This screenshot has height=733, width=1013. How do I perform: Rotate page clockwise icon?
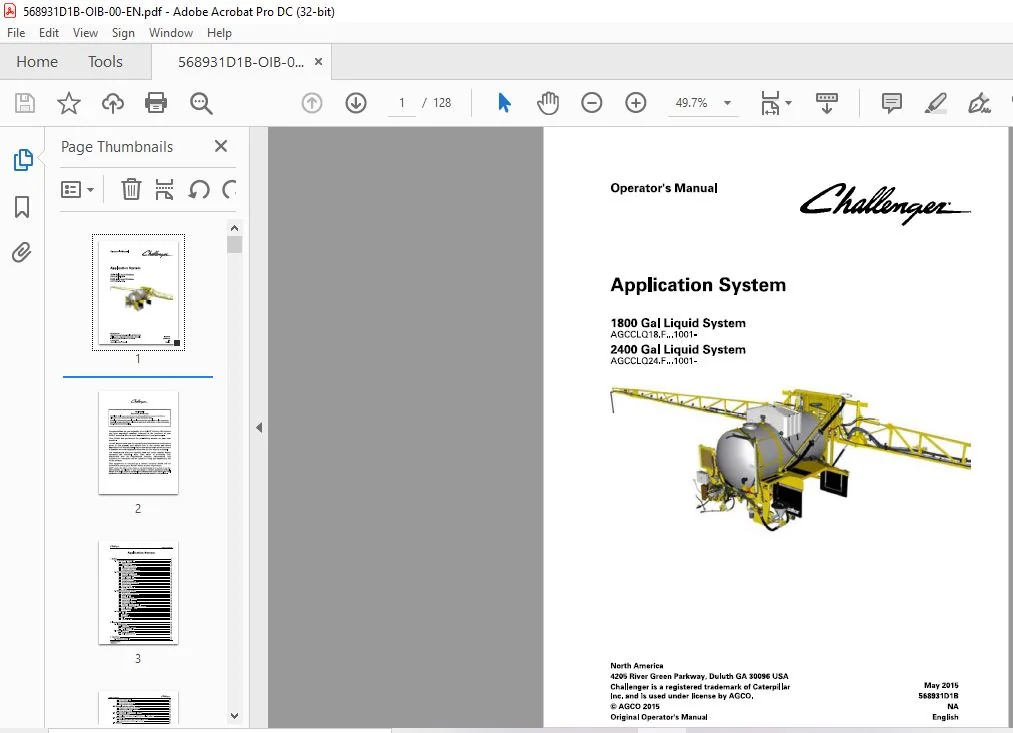pos(229,189)
